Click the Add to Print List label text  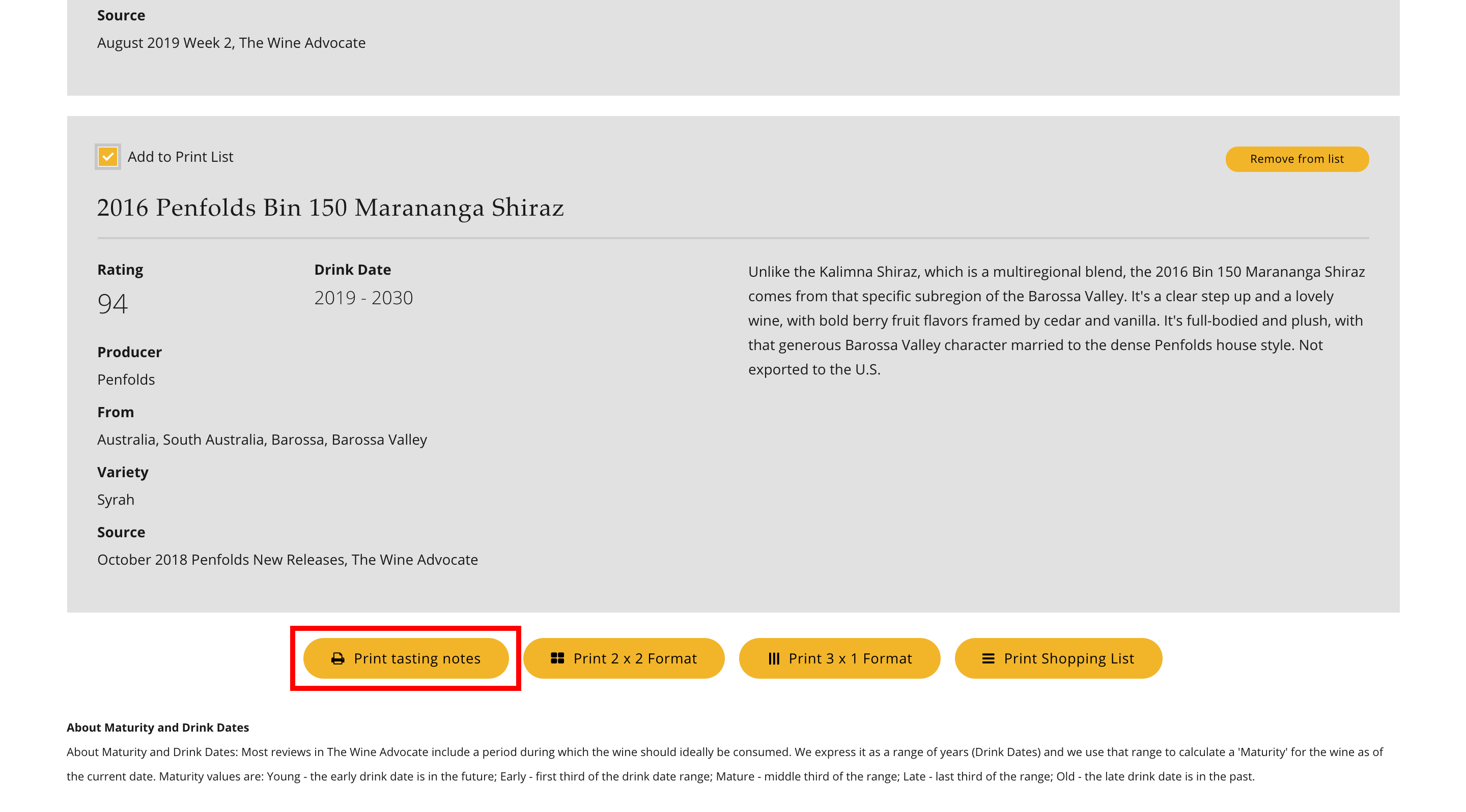pos(180,157)
